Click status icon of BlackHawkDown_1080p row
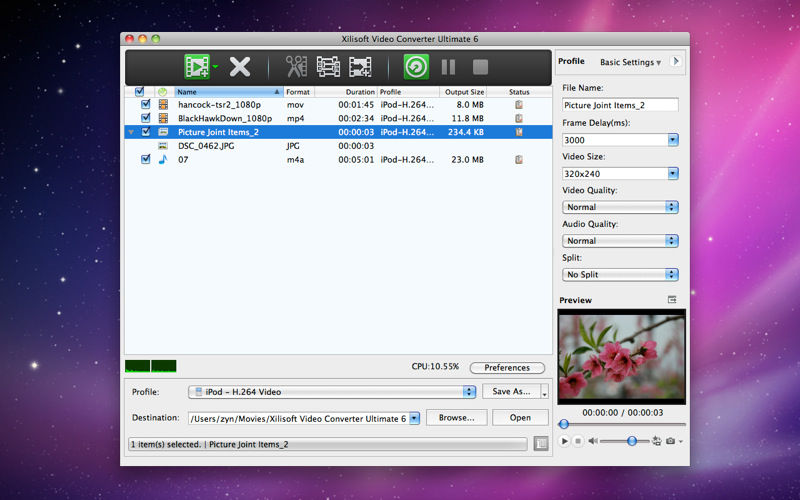The width and height of the screenshot is (800, 500). (x=519, y=118)
